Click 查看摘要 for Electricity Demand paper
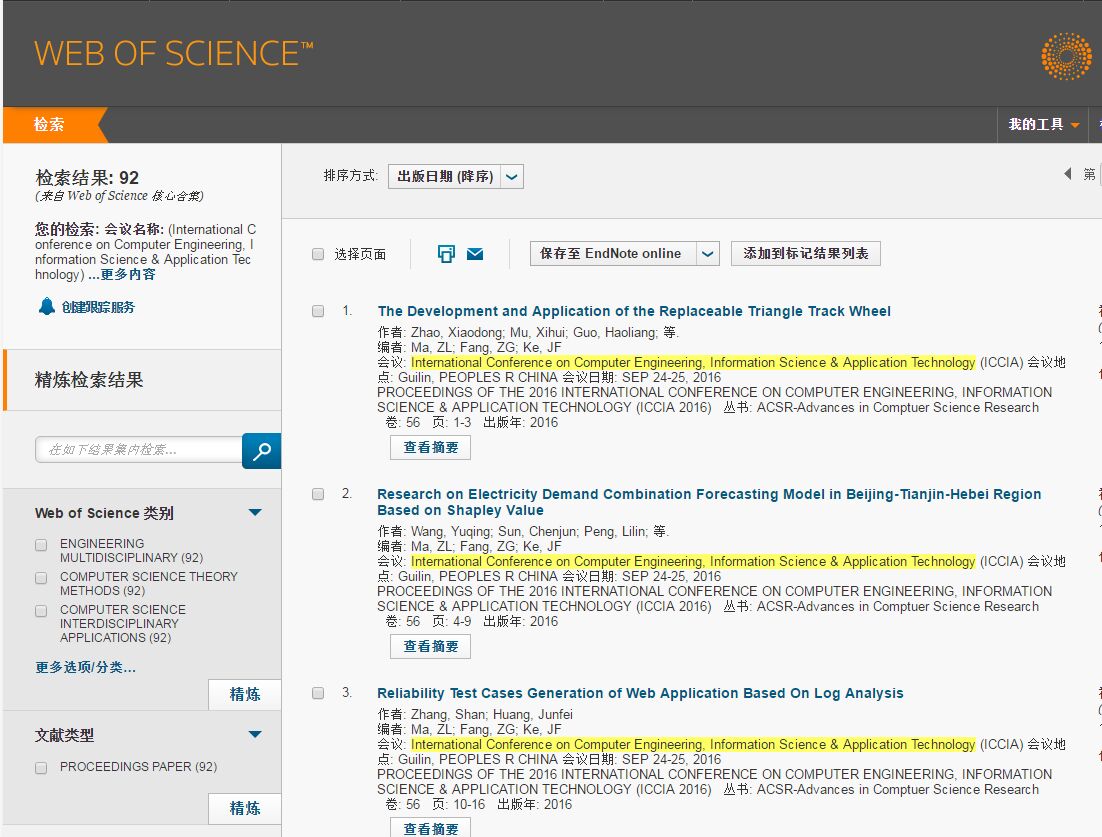This screenshot has width=1102, height=837. 430,647
